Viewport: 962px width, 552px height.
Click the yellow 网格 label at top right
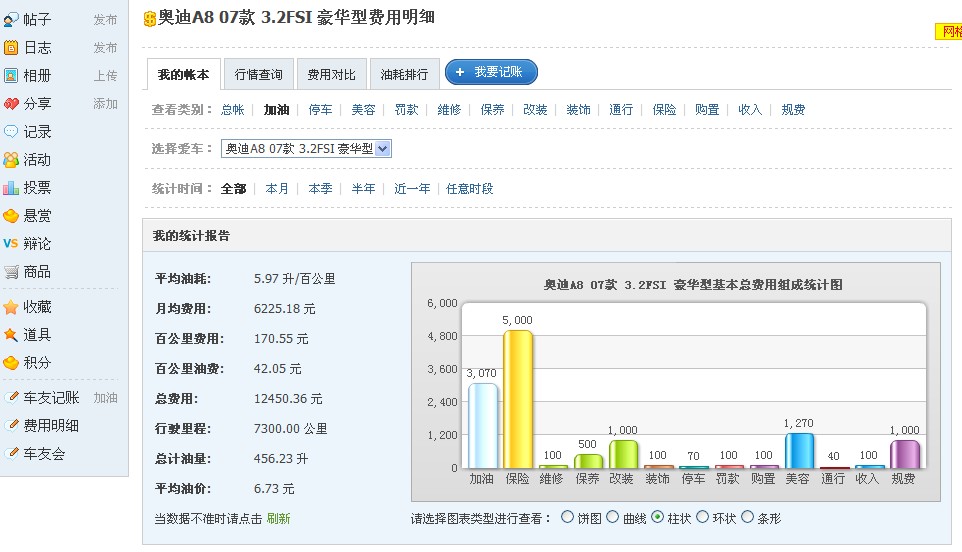[x=949, y=31]
